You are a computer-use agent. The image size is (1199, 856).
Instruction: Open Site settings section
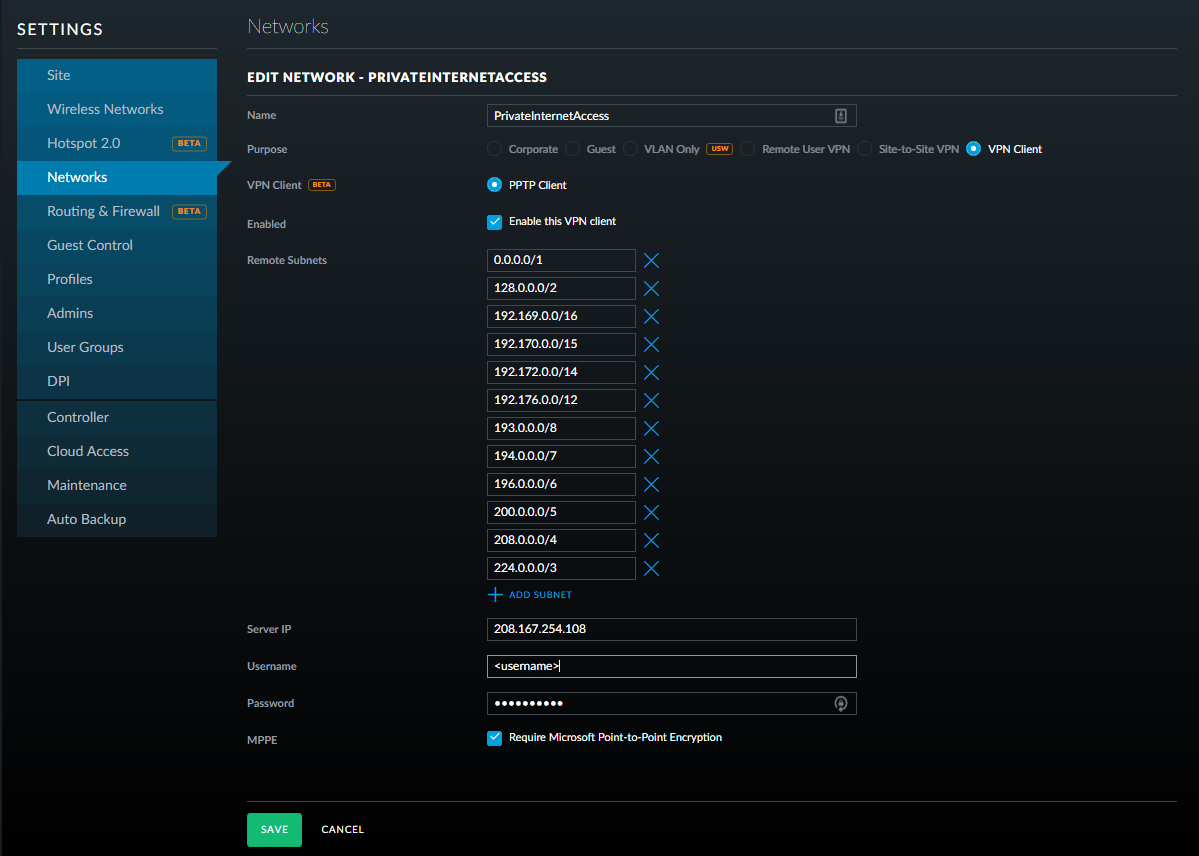[x=117, y=75]
